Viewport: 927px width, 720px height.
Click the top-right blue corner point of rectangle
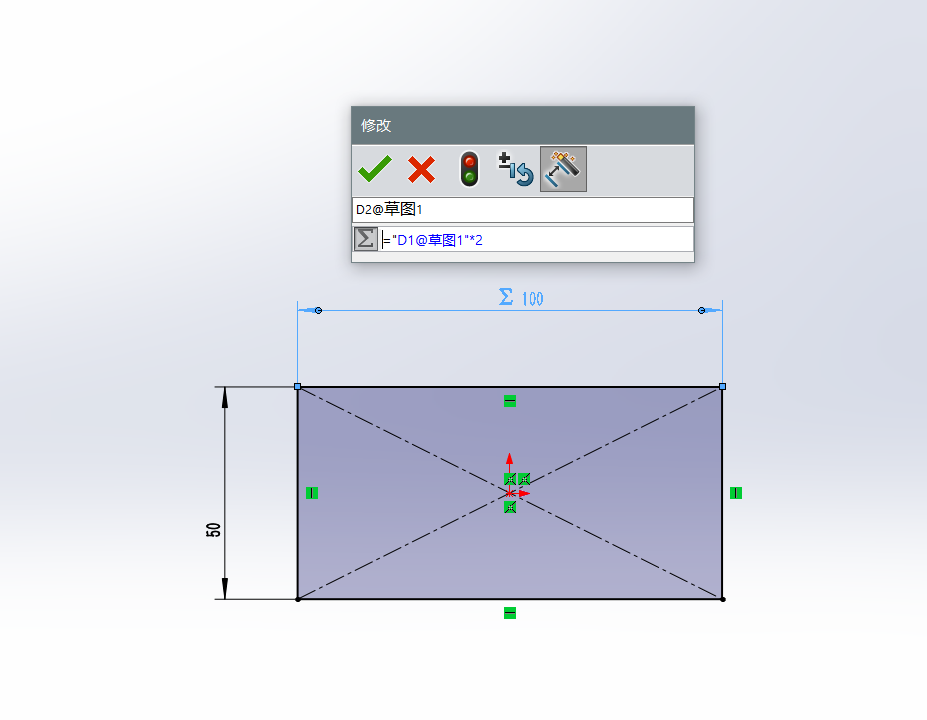[x=722, y=387]
